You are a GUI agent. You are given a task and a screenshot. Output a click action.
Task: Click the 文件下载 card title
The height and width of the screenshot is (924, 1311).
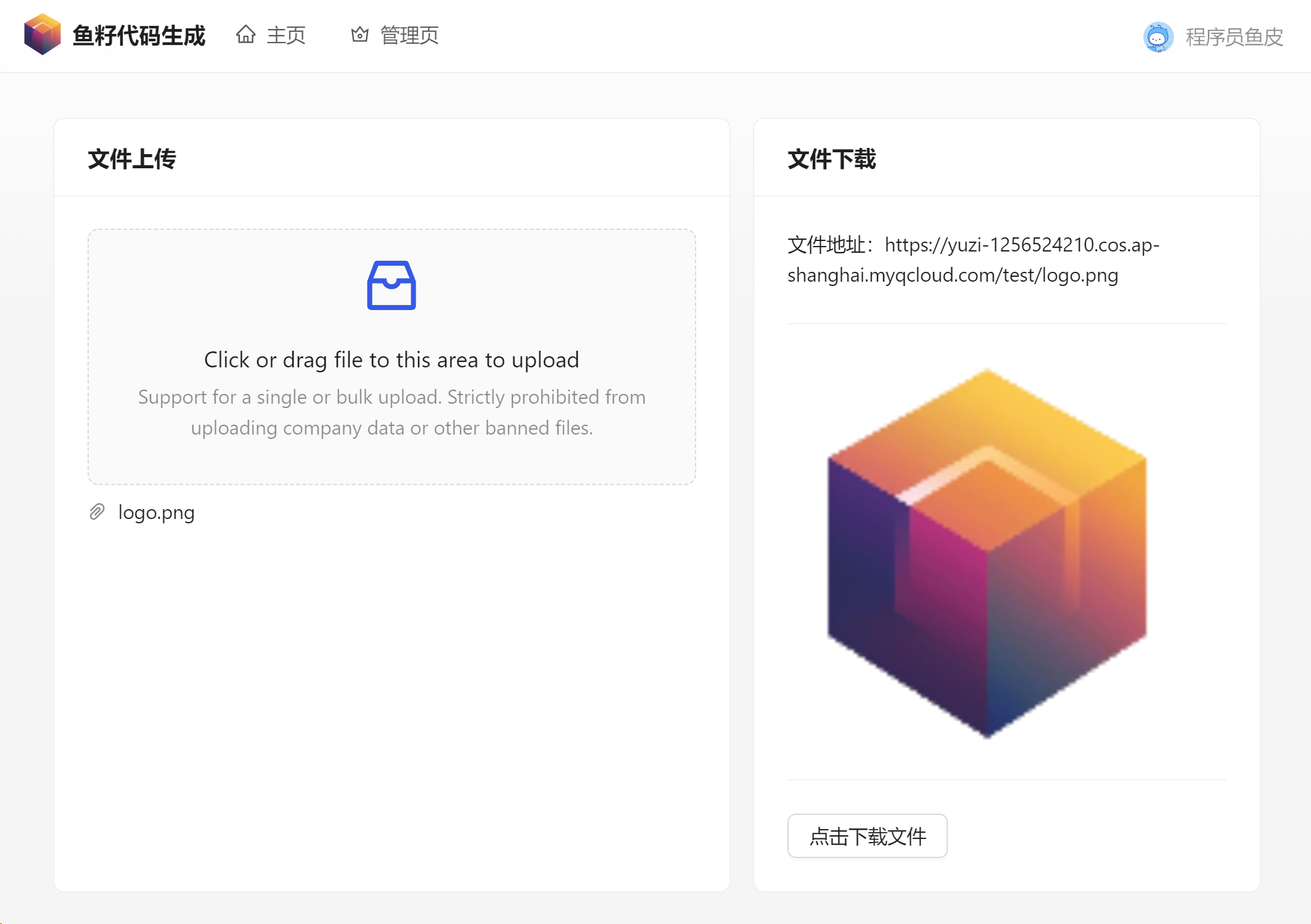(x=832, y=159)
